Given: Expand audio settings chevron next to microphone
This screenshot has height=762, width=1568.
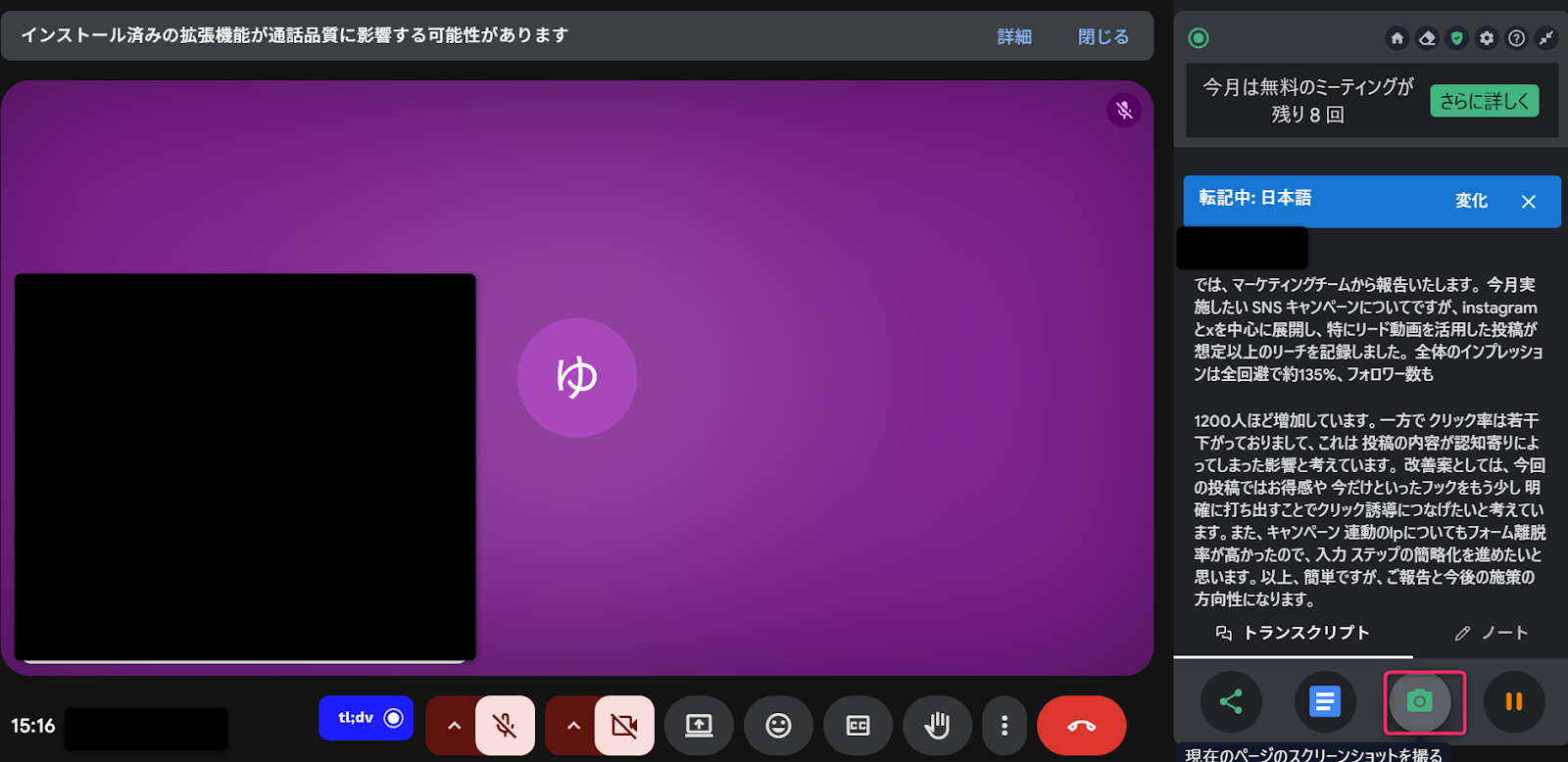Looking at the screenshot, I should tap(454, 726).
